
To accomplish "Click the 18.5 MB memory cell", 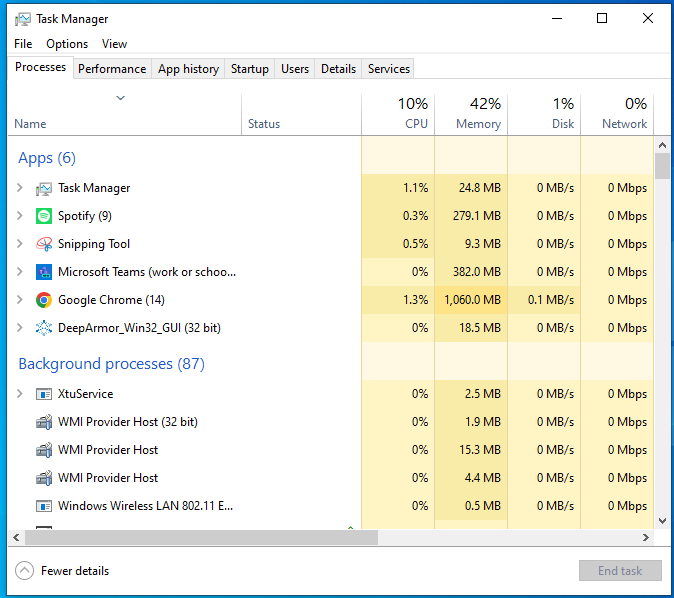I will [x=471, y=328].
